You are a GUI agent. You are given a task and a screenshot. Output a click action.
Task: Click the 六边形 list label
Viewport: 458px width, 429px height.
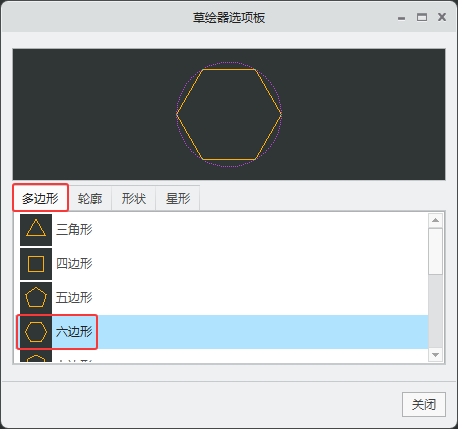74,332
